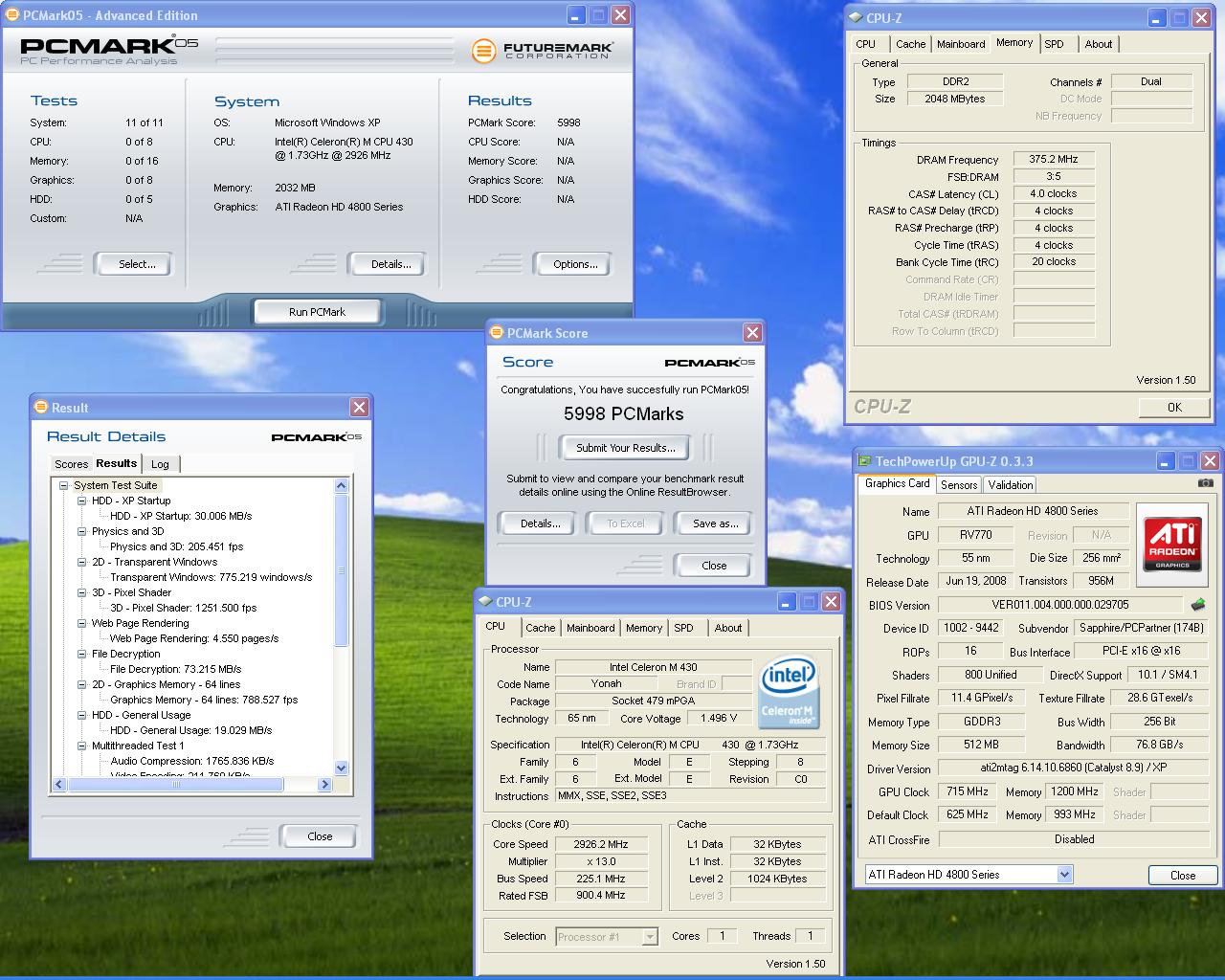Image resolution: width=1225 pixels, height=980 pixels.
Task: Select 3D - Pixel Shader: 1251.500 fps row
Action: [x=183, y=608]
